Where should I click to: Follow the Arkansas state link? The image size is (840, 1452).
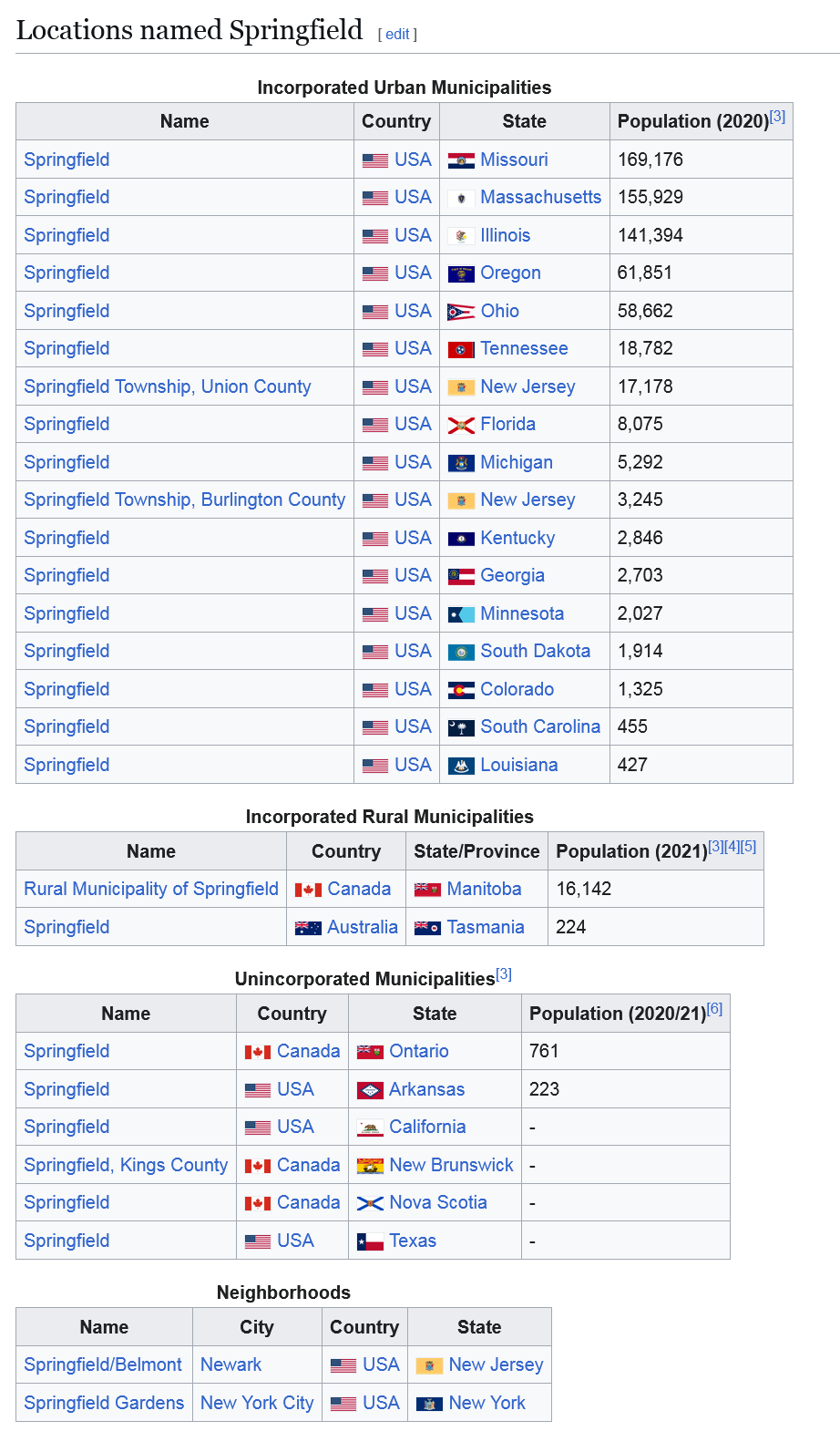pos(427,1089)
